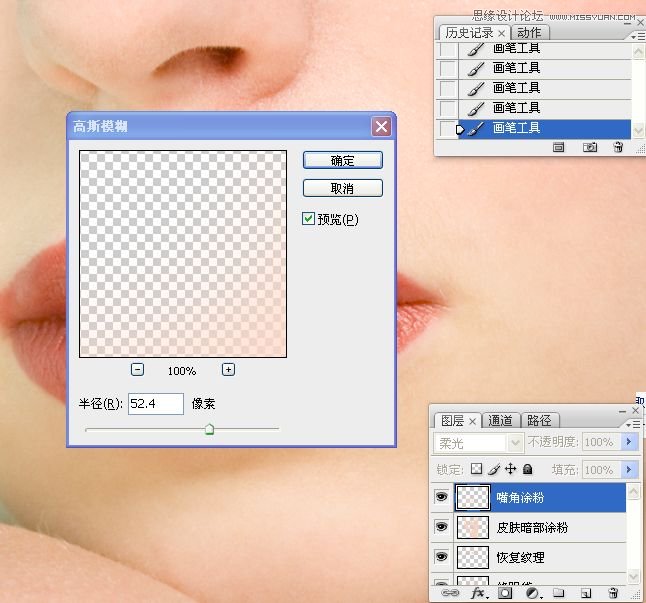646x603 pixels.
Task: Open the Layers panel flyout menu
Action: pyautogui.click(x=633, y=424)
